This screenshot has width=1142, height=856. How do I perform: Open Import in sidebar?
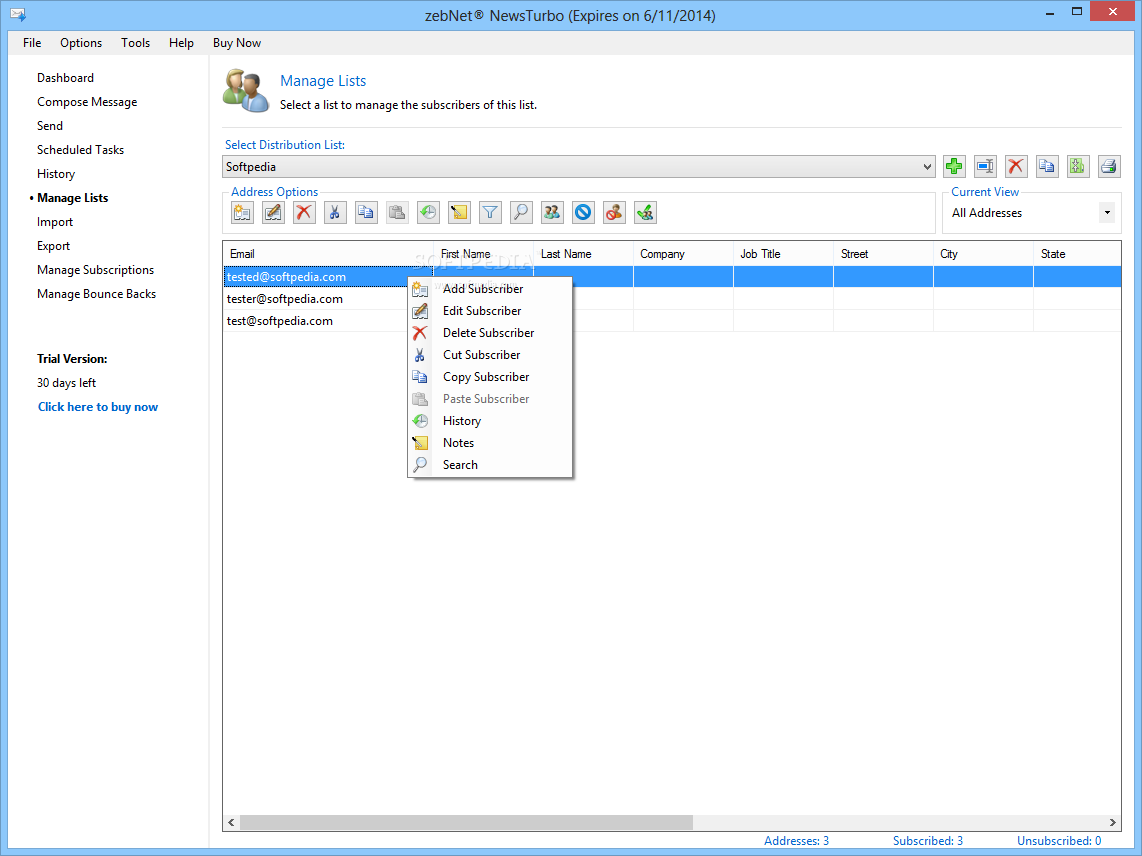click(55, 222)
